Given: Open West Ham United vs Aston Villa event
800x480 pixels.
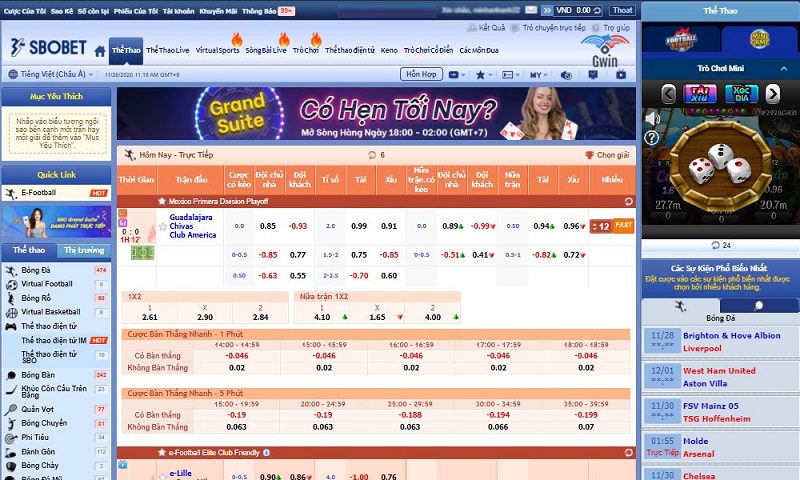Looking at the screenshot, I should [720, 377].
